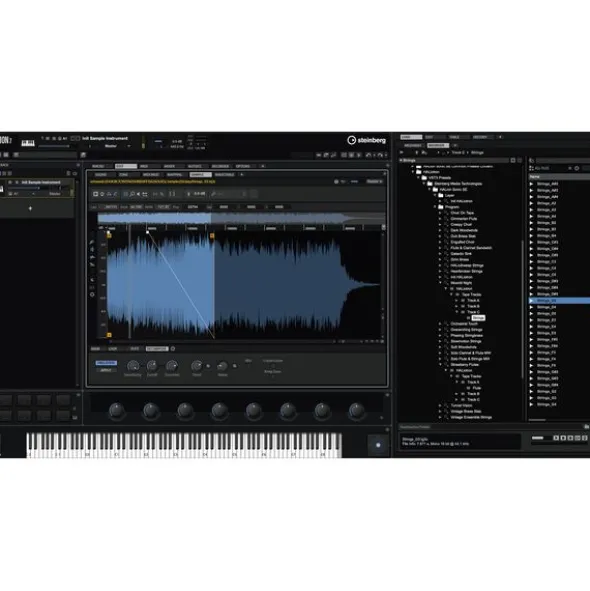This screenshot has height=591, width=590.
Task: Click the undo arrow in top toolbar
Action: point(368,155)
